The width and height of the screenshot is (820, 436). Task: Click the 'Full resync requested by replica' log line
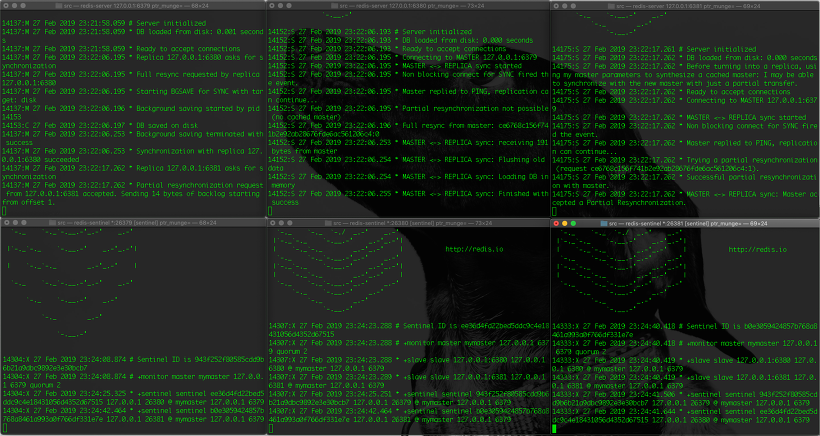coord(132,78)
